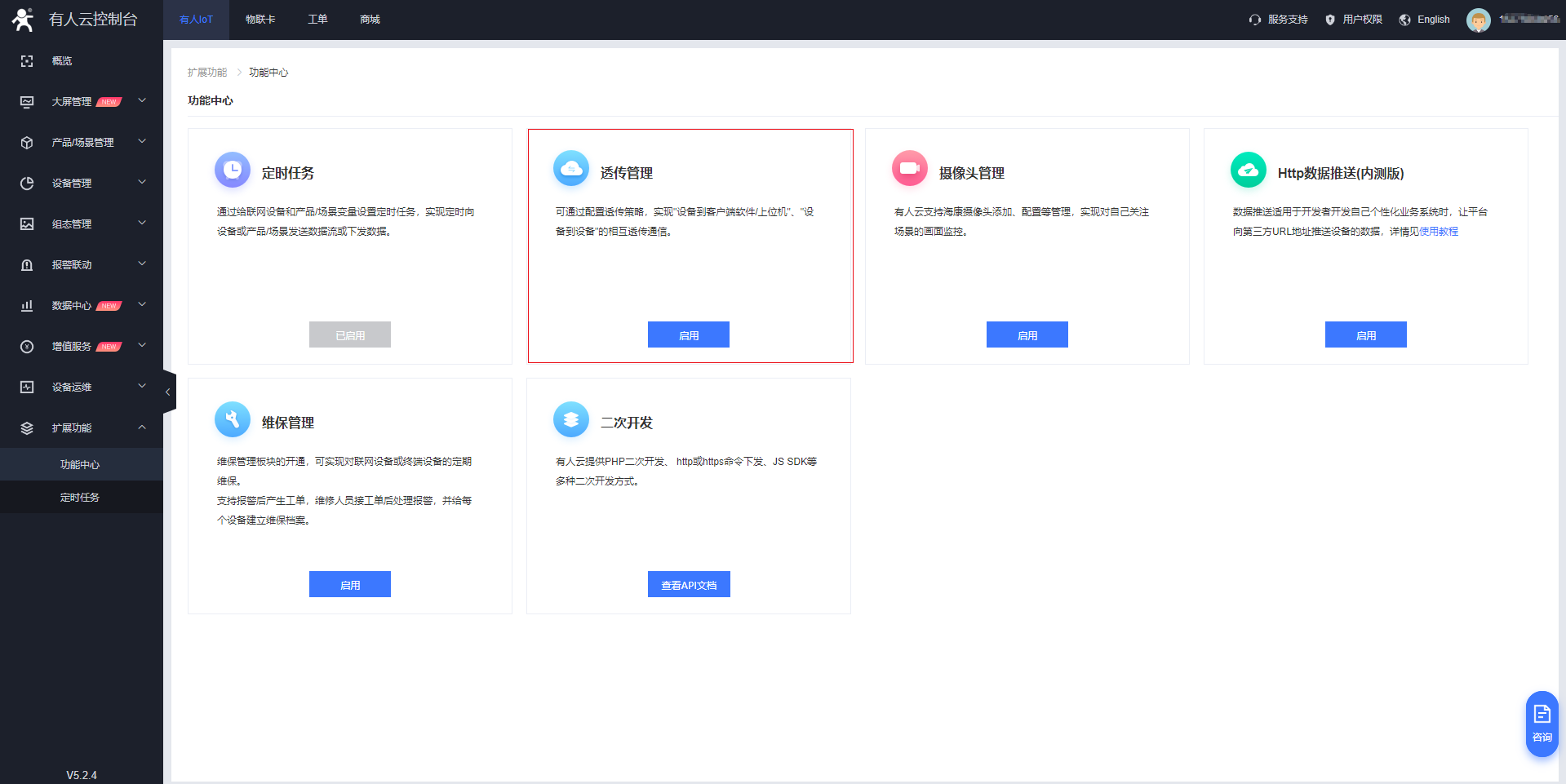Click the 透传管理 cloud icon
Screen dimensions: 1566x784
(571, 169)
